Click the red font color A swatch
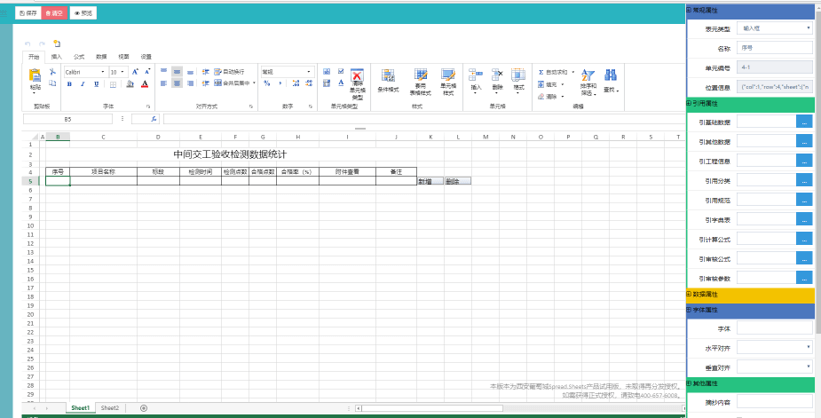 click(145, 85)
